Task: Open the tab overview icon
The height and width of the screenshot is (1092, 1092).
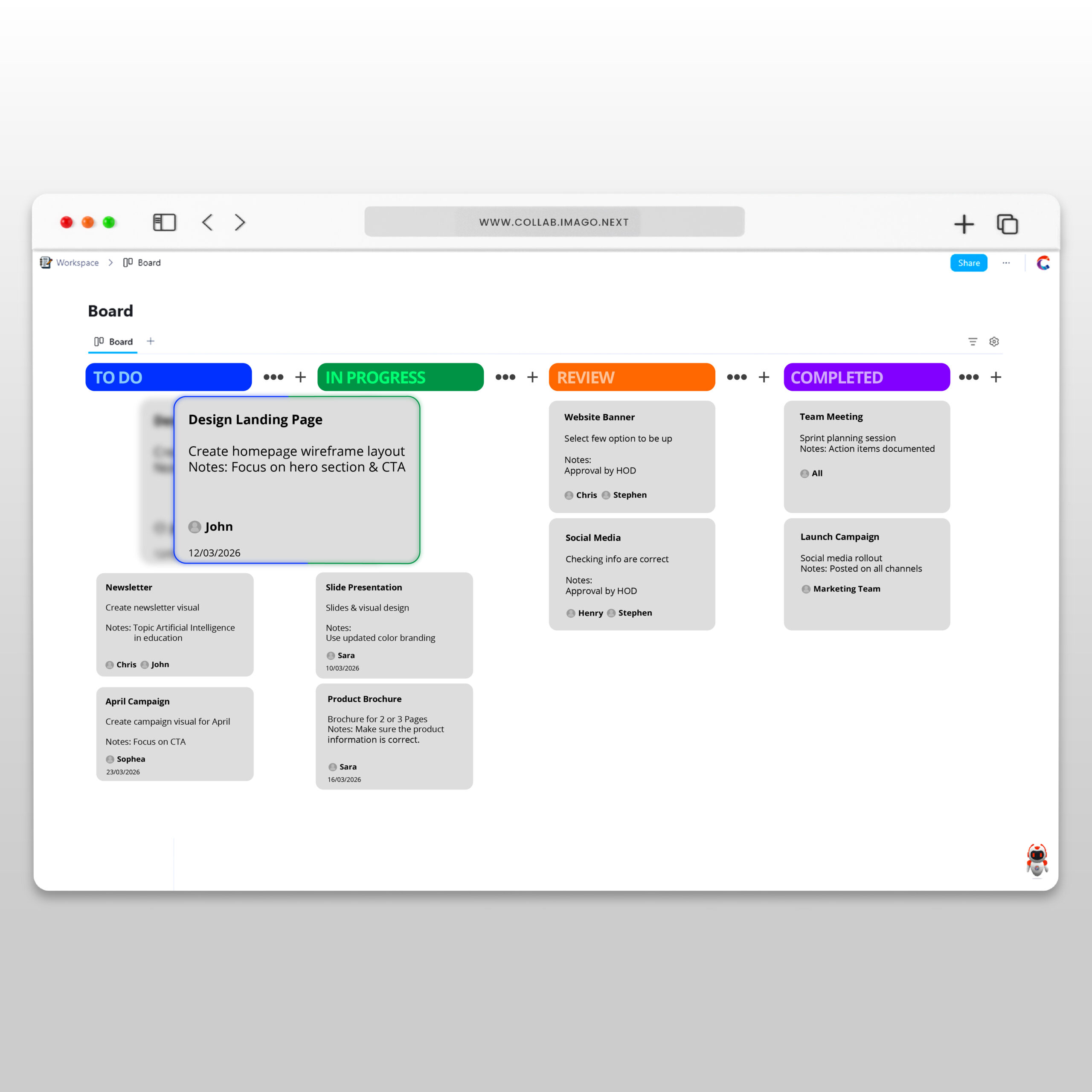Action: (x=1007, y=224)
